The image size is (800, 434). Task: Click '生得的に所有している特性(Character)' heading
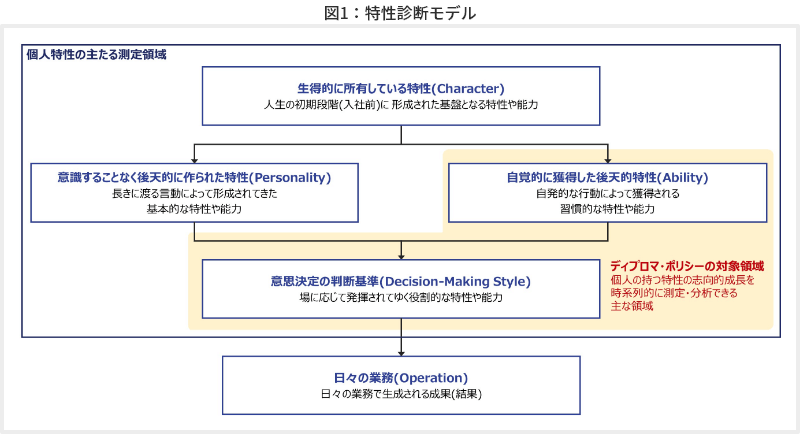pyautogui.click(x=401, y=88)
